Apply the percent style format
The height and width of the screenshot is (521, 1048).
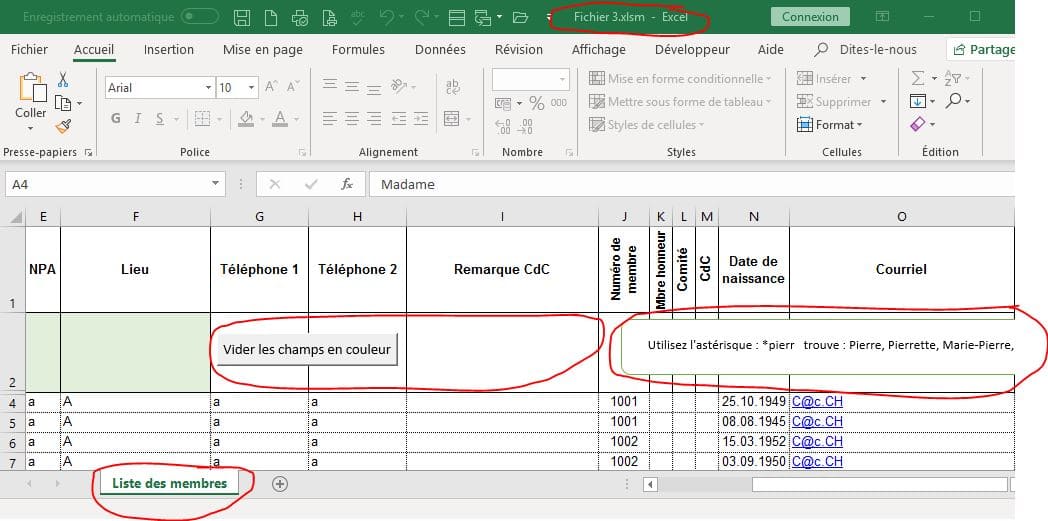point(537,103)
